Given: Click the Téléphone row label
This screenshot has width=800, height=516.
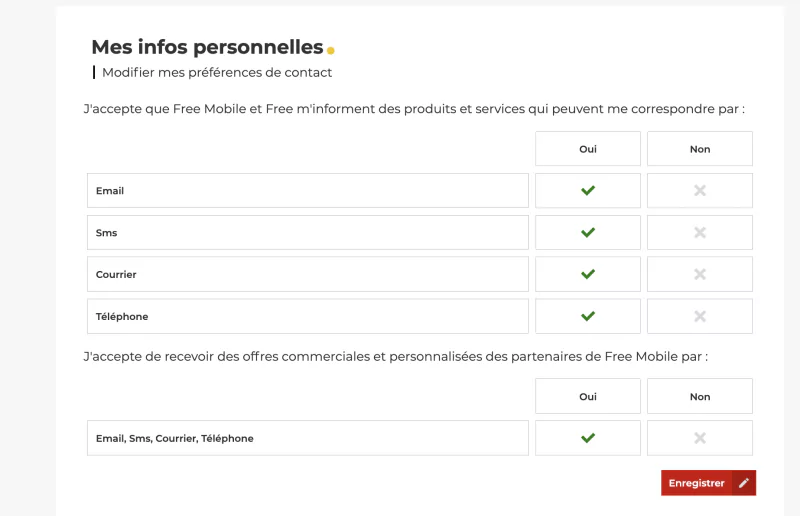Looking at the screenshot, I should pos(122,316).
